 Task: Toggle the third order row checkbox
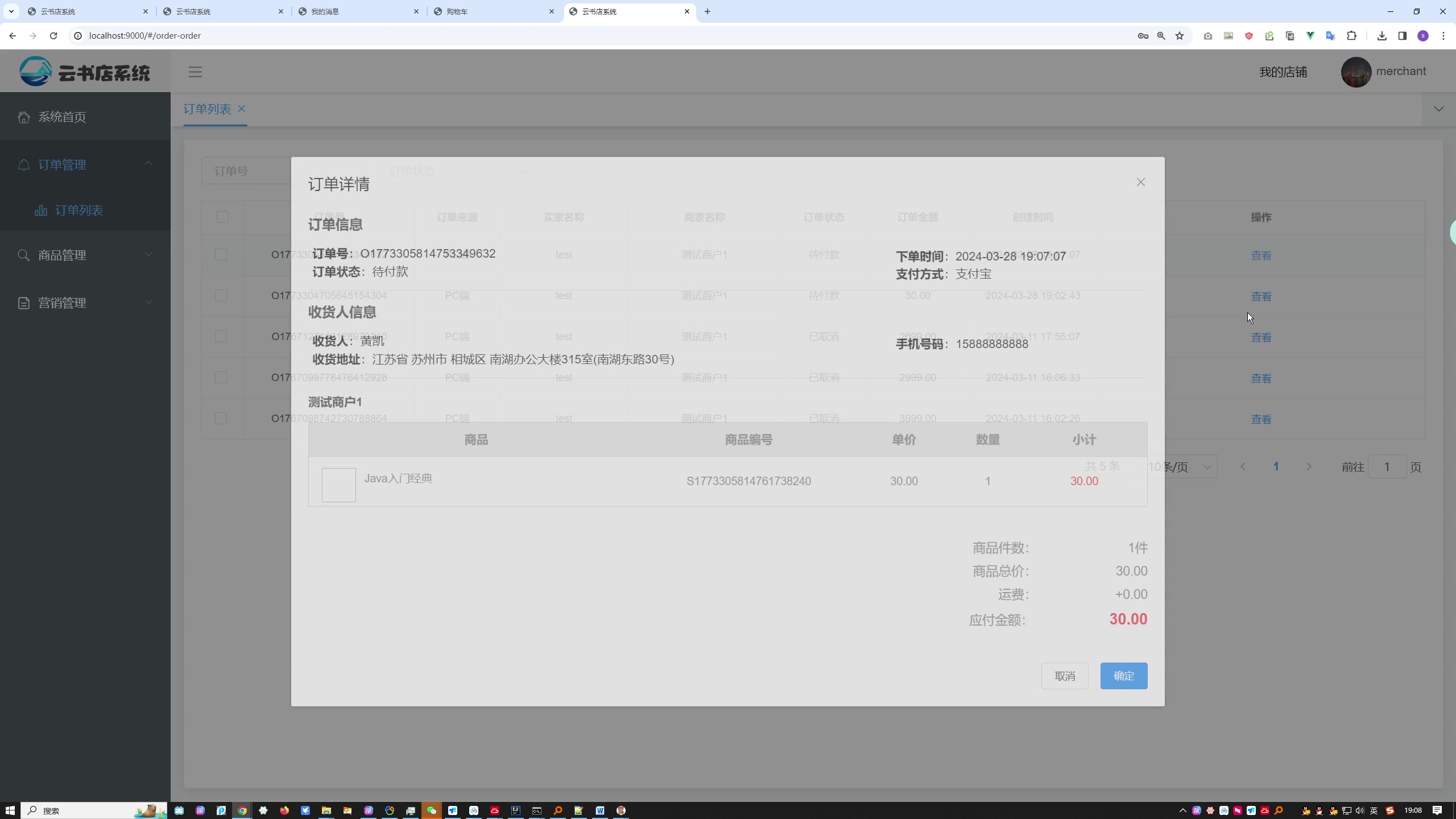pyautogui.click(x=221, y=336)
